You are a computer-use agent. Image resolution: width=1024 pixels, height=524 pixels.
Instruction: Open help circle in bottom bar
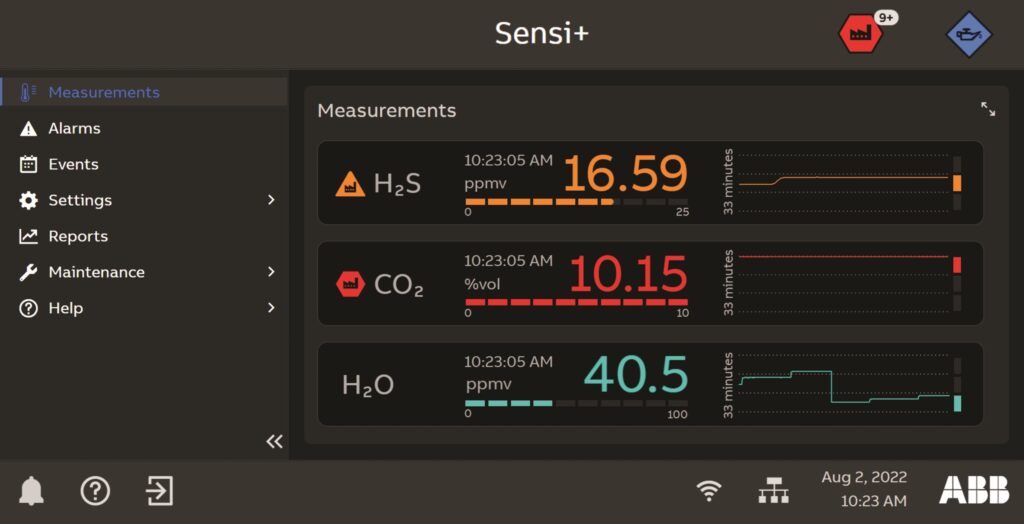[95, 491]
